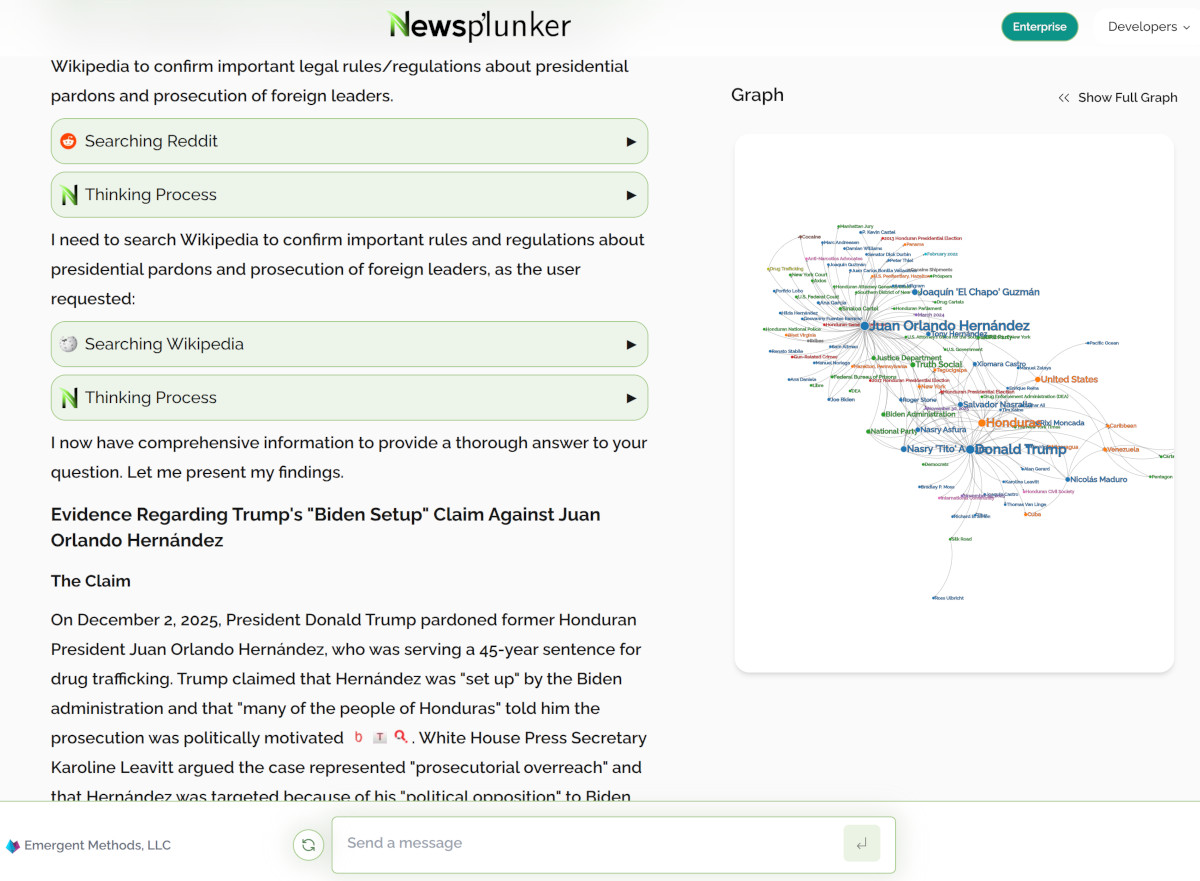Click the 'Evidence Regarding Trump's' heading

tap(326, 528)
